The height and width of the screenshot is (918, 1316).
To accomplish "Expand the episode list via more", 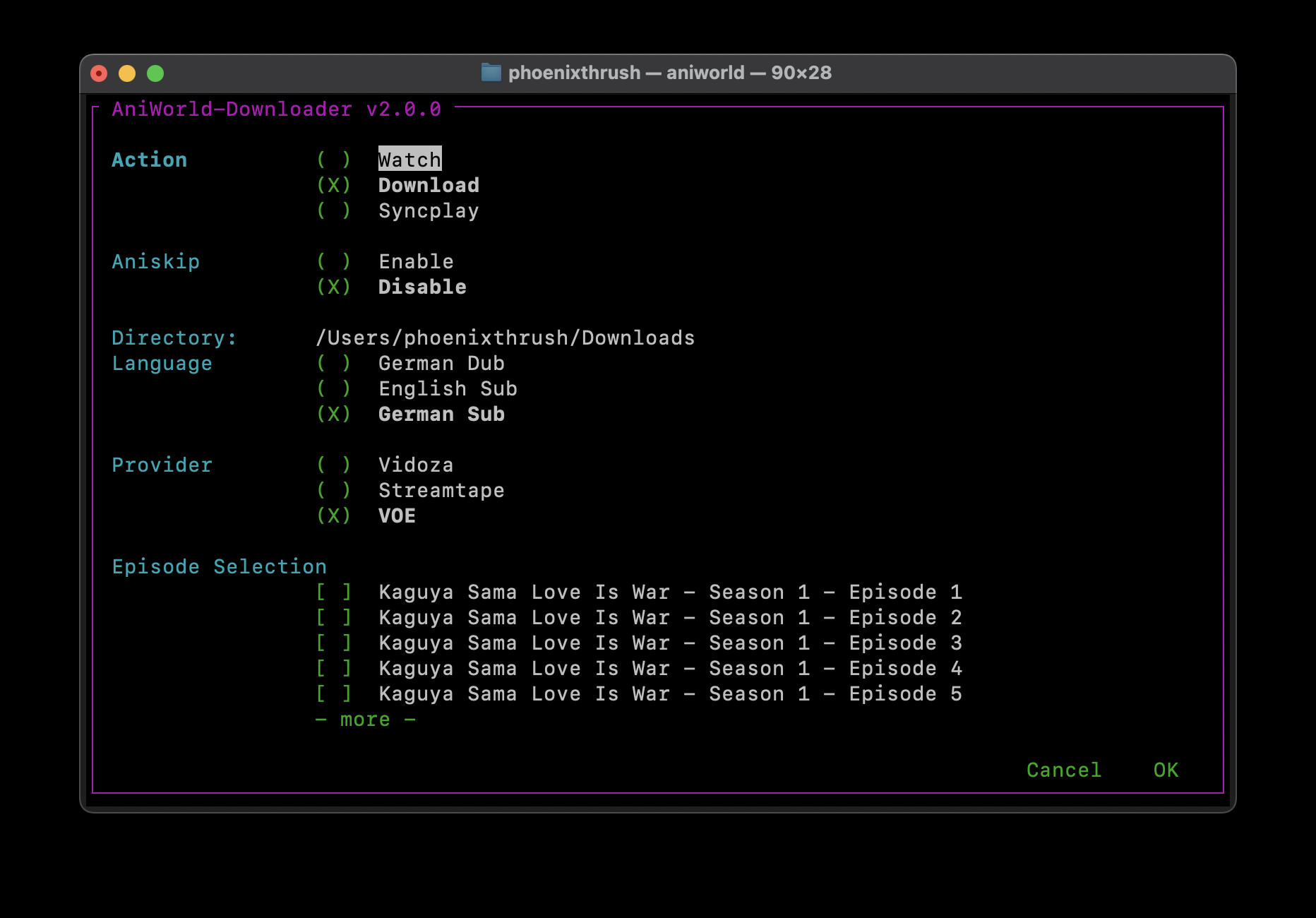I will pos(365,720).
